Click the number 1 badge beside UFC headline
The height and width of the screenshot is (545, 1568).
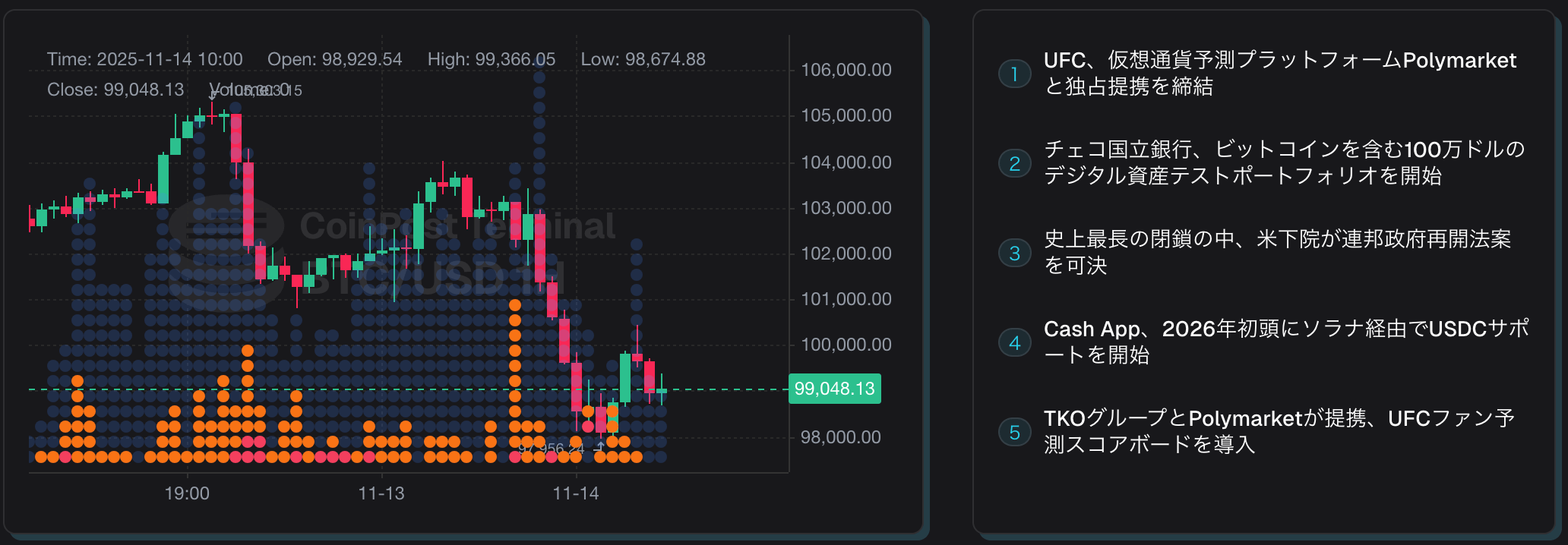click(1014, 74)
